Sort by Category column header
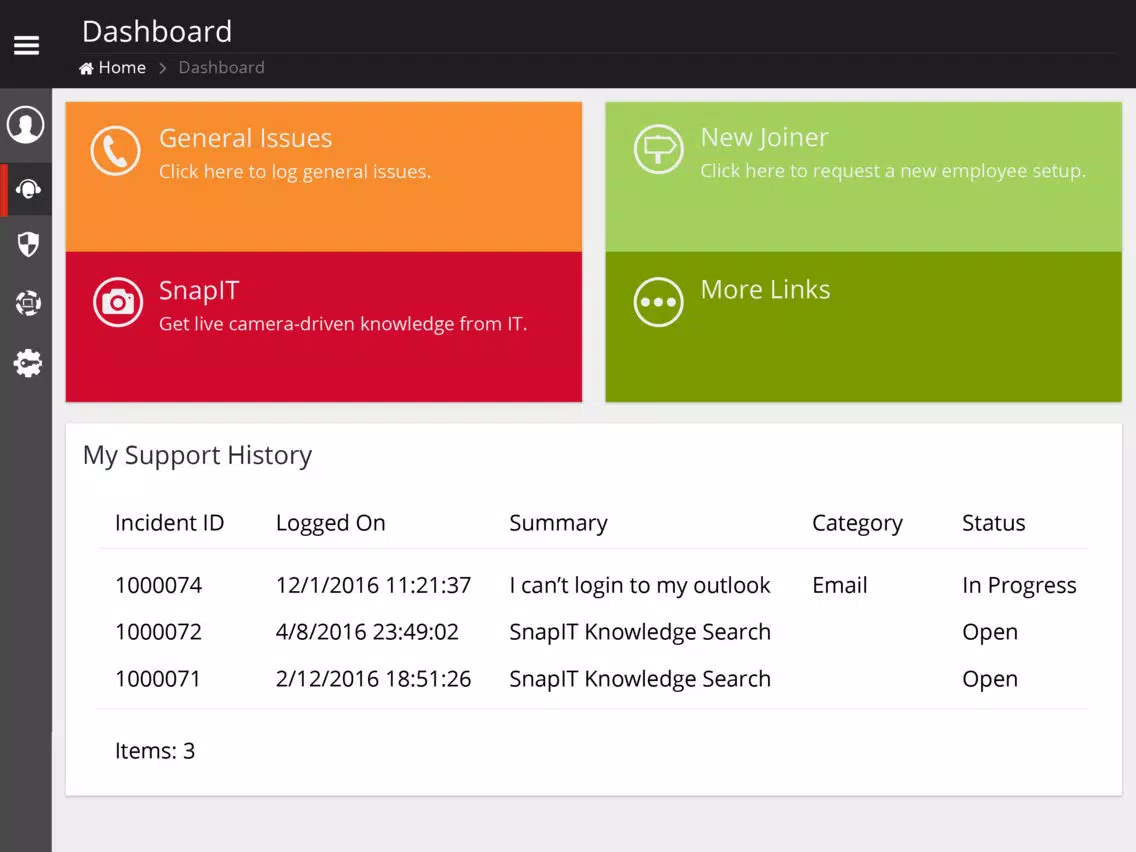Image resolution: width=1136 pixels, height=852 pixels. click(857, 523)
